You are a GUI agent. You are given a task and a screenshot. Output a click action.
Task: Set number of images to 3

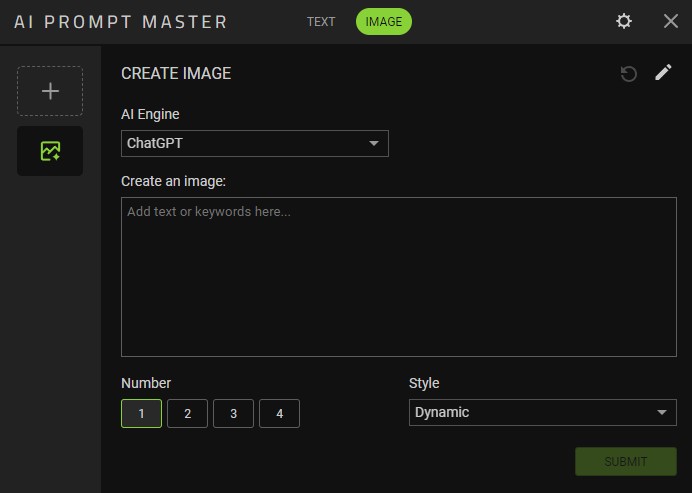click(233, 414)
